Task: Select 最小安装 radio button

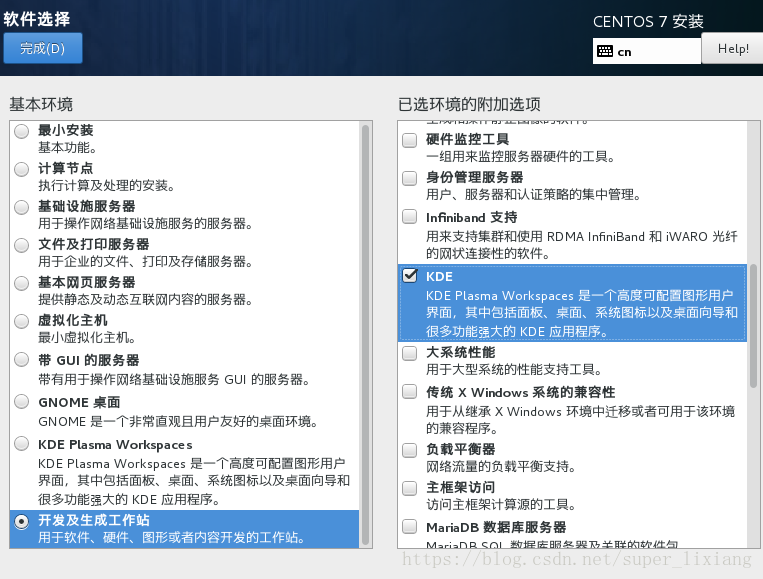Action: pos(22,131)
